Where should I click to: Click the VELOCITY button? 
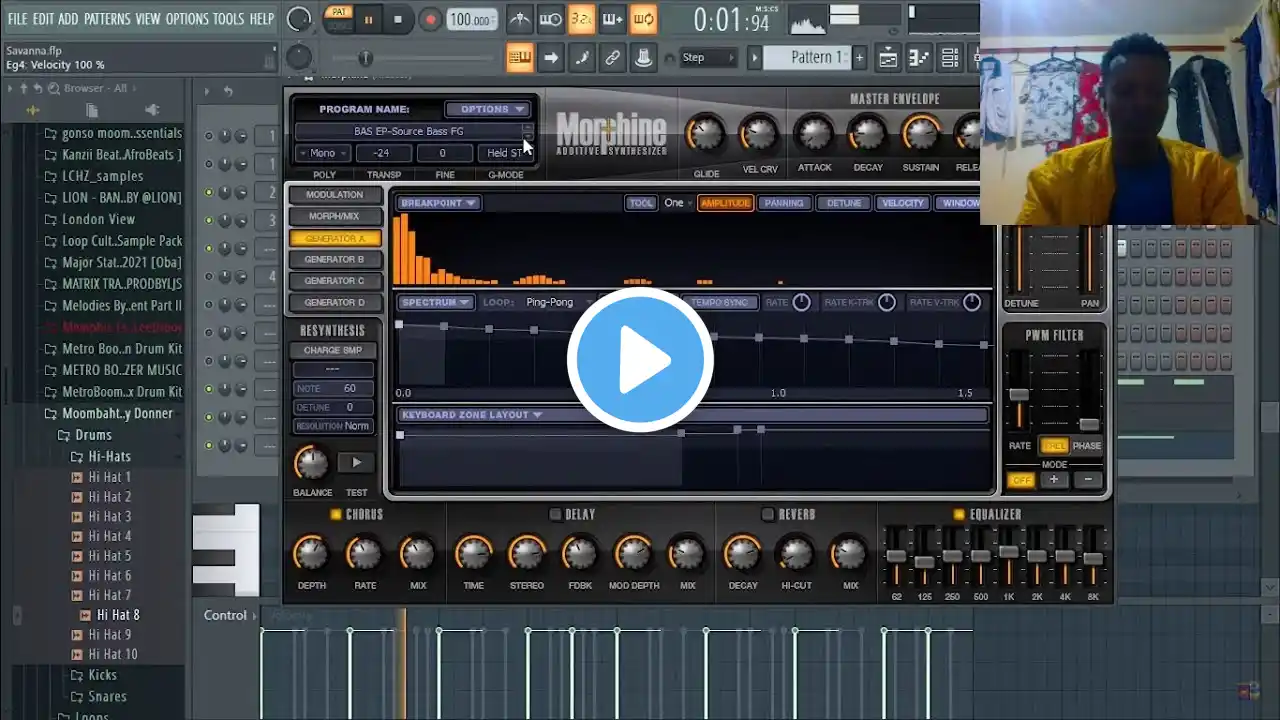coord(903,203)
